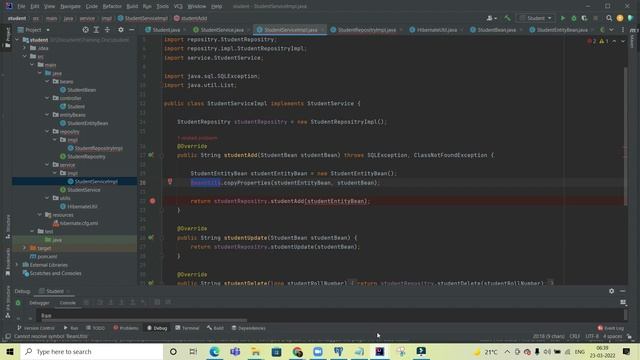Viewport: 640px width, 360px height.
Task: Open Debug panel settings gear
Action: 611,291
